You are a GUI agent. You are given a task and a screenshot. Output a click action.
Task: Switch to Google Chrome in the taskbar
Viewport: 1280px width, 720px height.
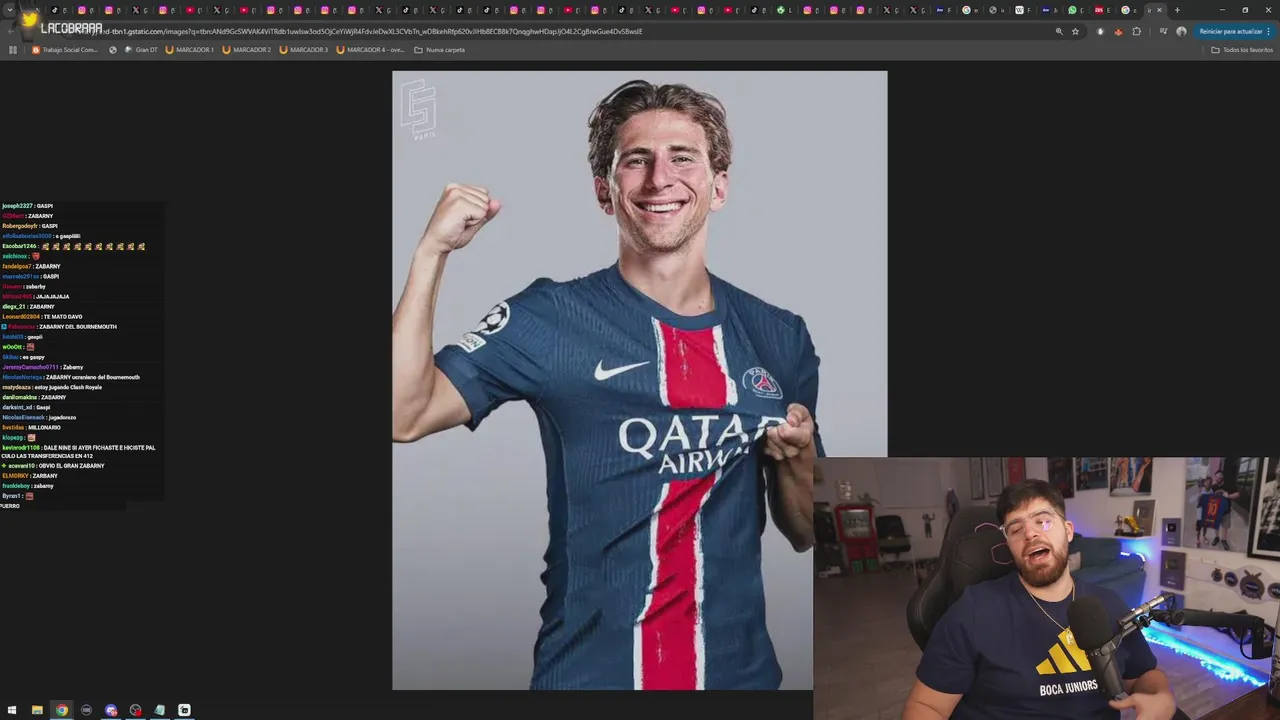(x=62, y=710)
